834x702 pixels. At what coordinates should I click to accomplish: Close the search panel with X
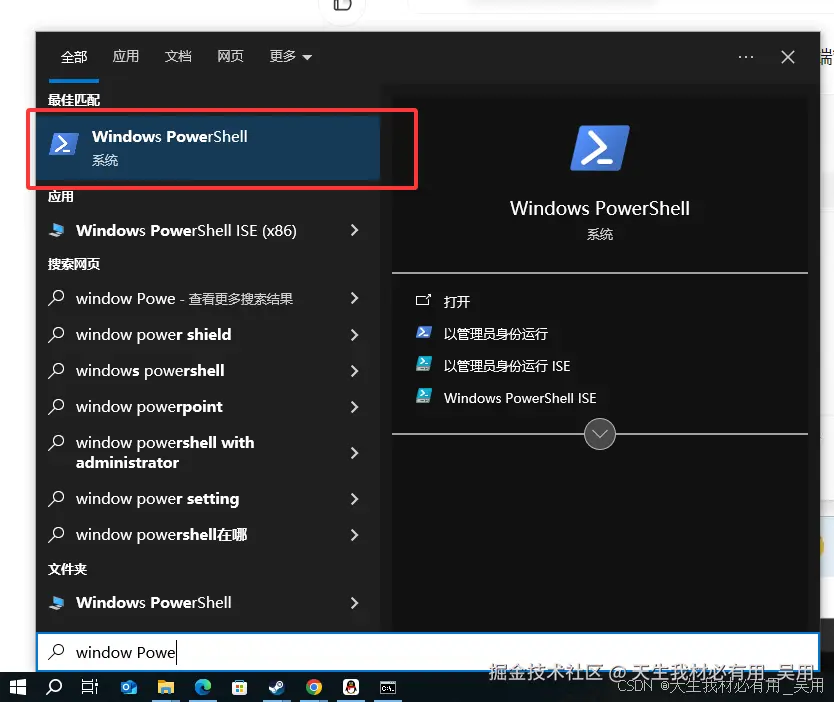pyautogui.click(x=788, y=57)
